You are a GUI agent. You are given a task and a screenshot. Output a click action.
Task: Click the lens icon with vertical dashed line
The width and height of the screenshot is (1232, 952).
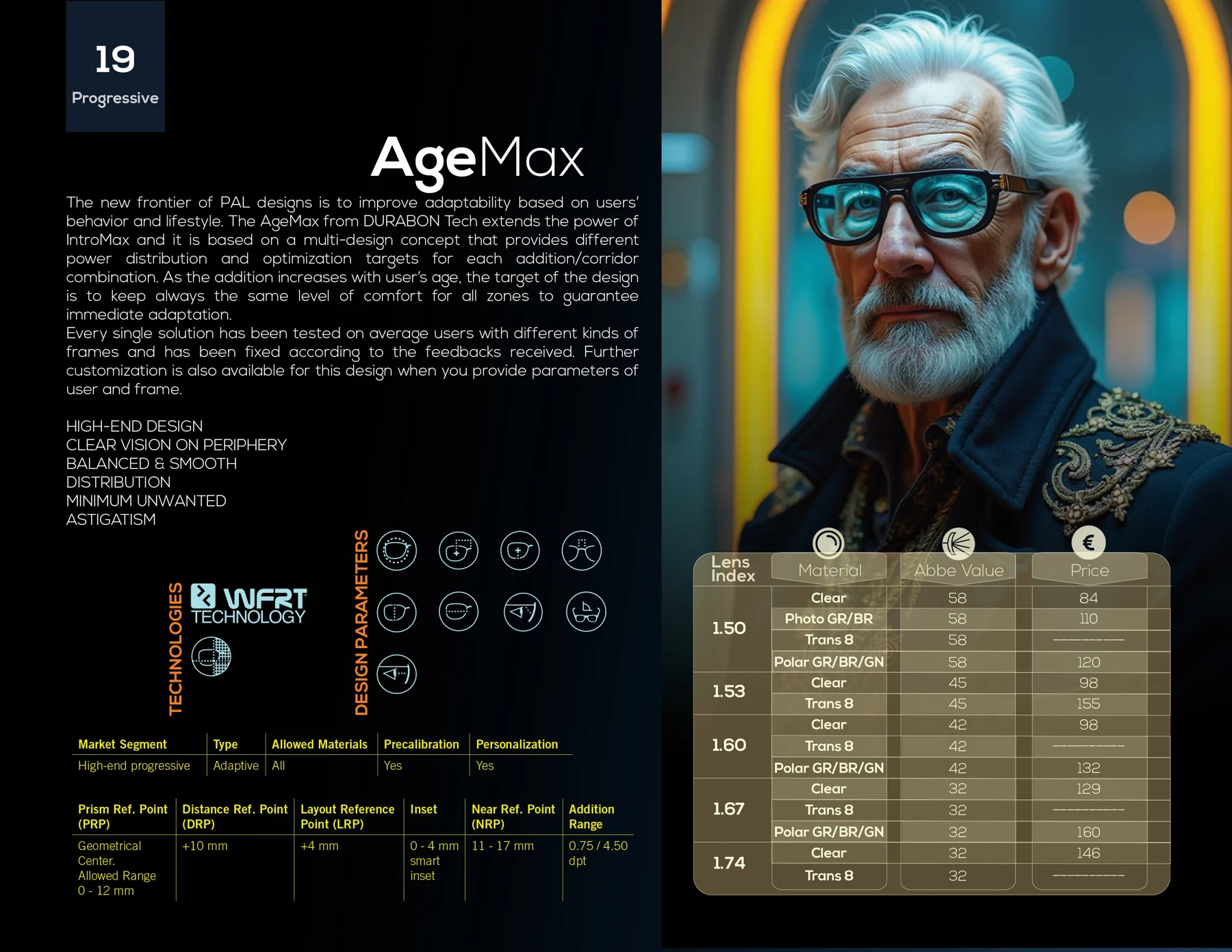[396, 612]
